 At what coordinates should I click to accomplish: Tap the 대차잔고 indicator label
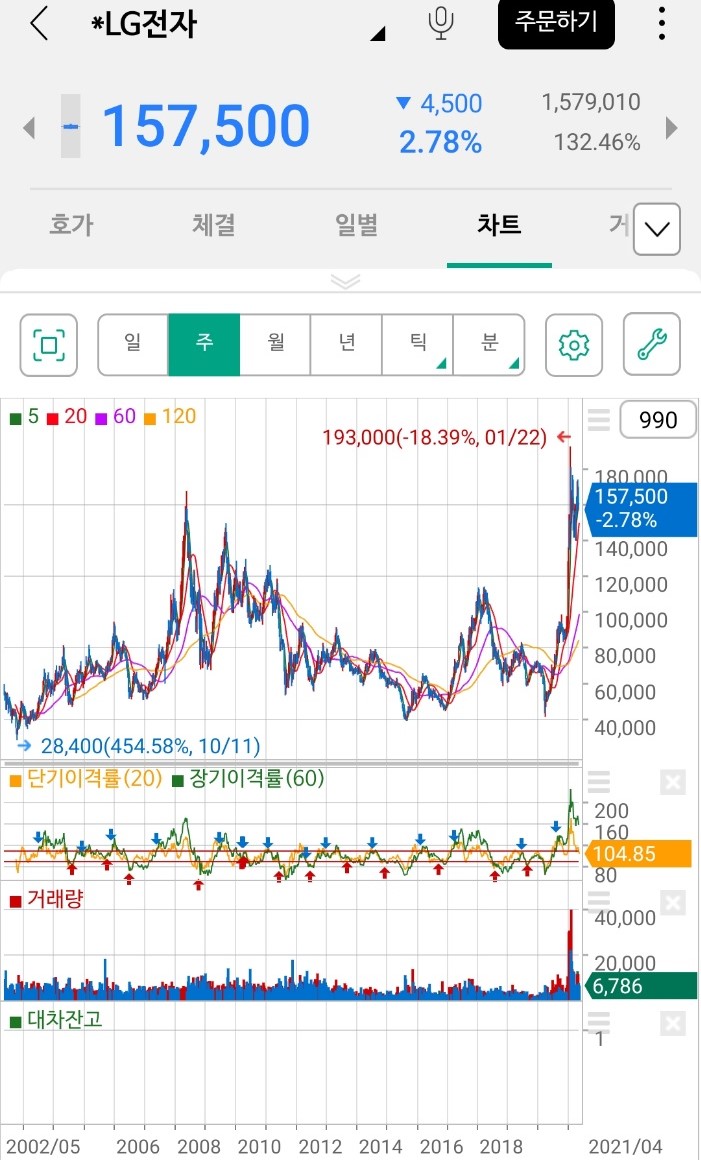tap(55, 1020)
